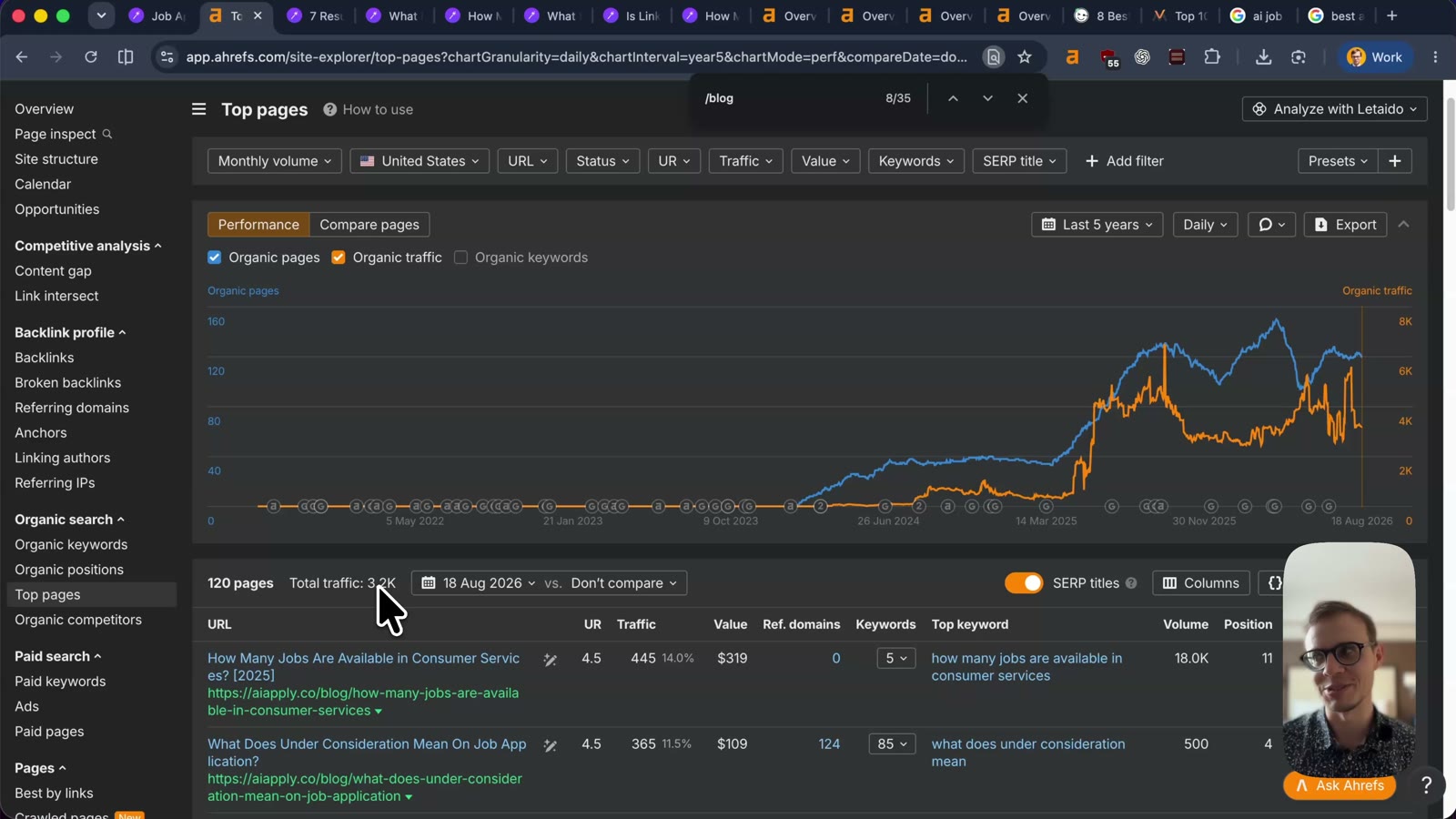Inspect the consumer services page wand icon

click(551, 660)
